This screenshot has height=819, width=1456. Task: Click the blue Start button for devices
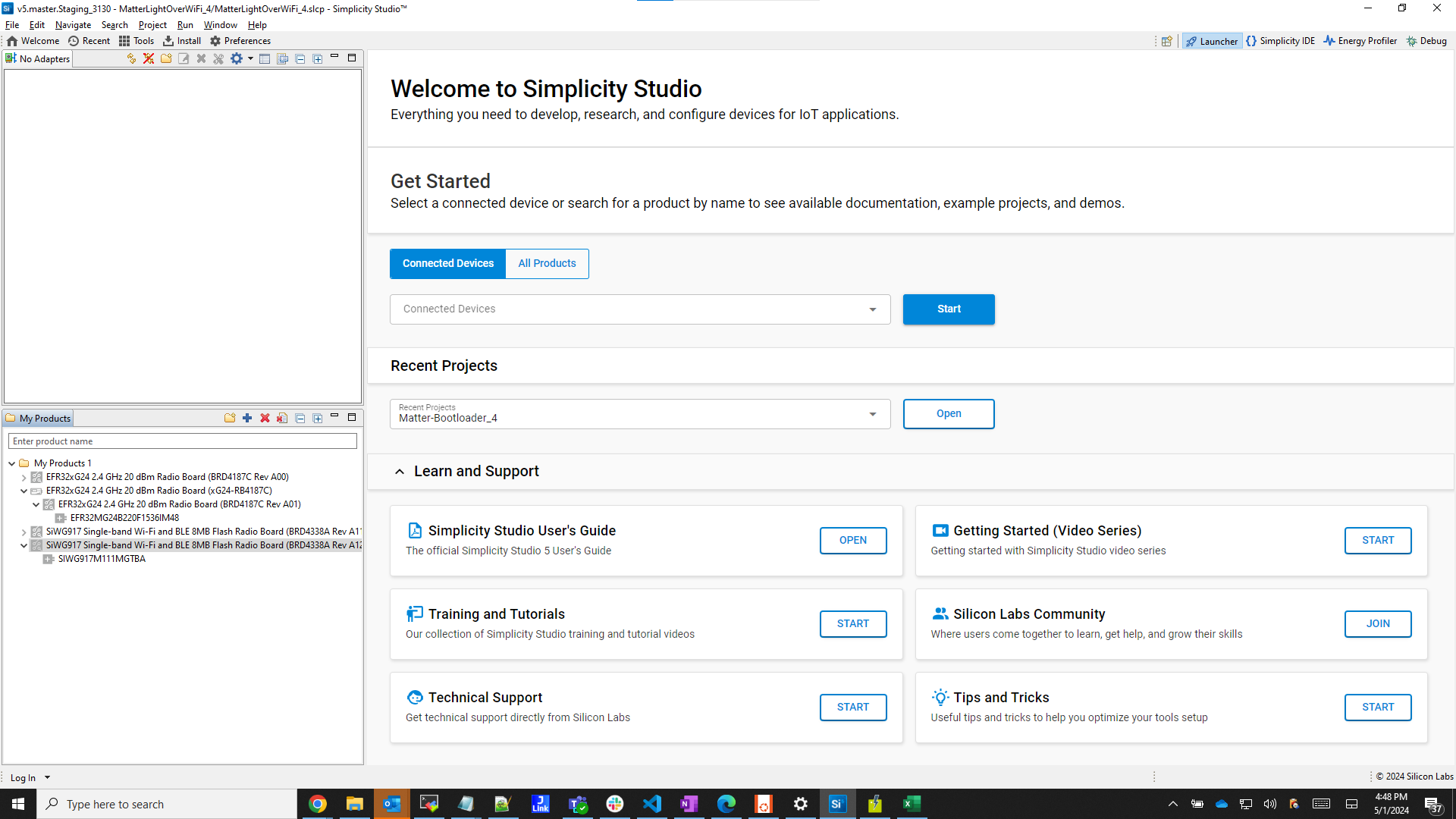point(949,309)
